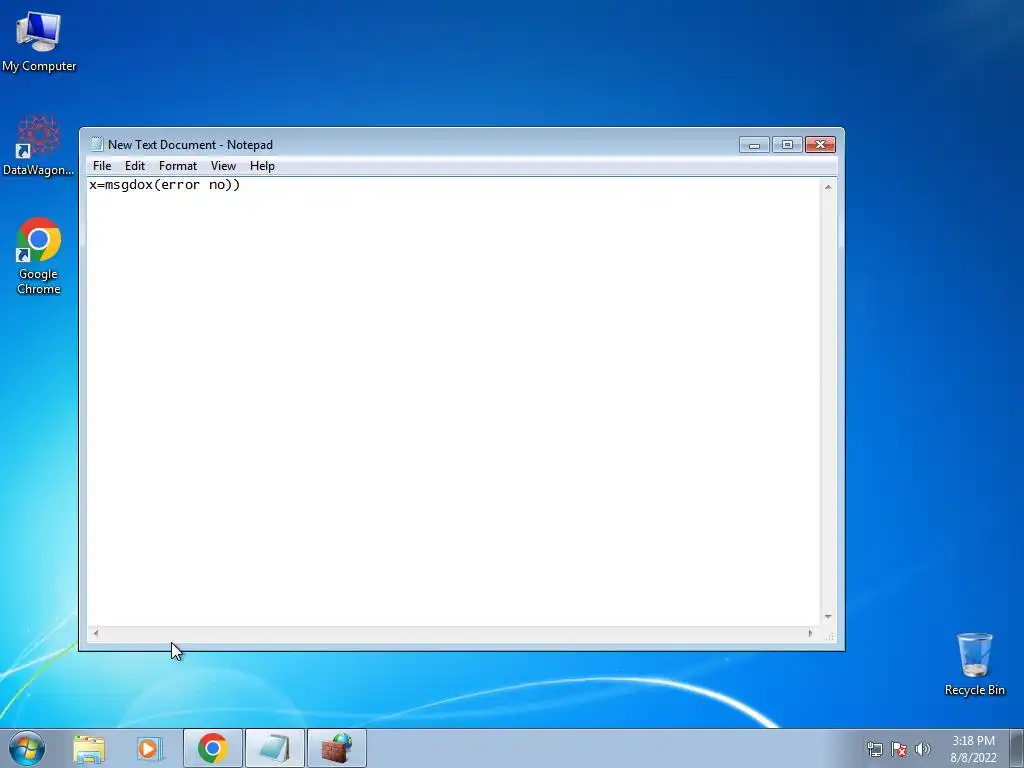Open the View menu in Notepad
The height and width of the screenshot is (768, 1024).
pos(223,166)
